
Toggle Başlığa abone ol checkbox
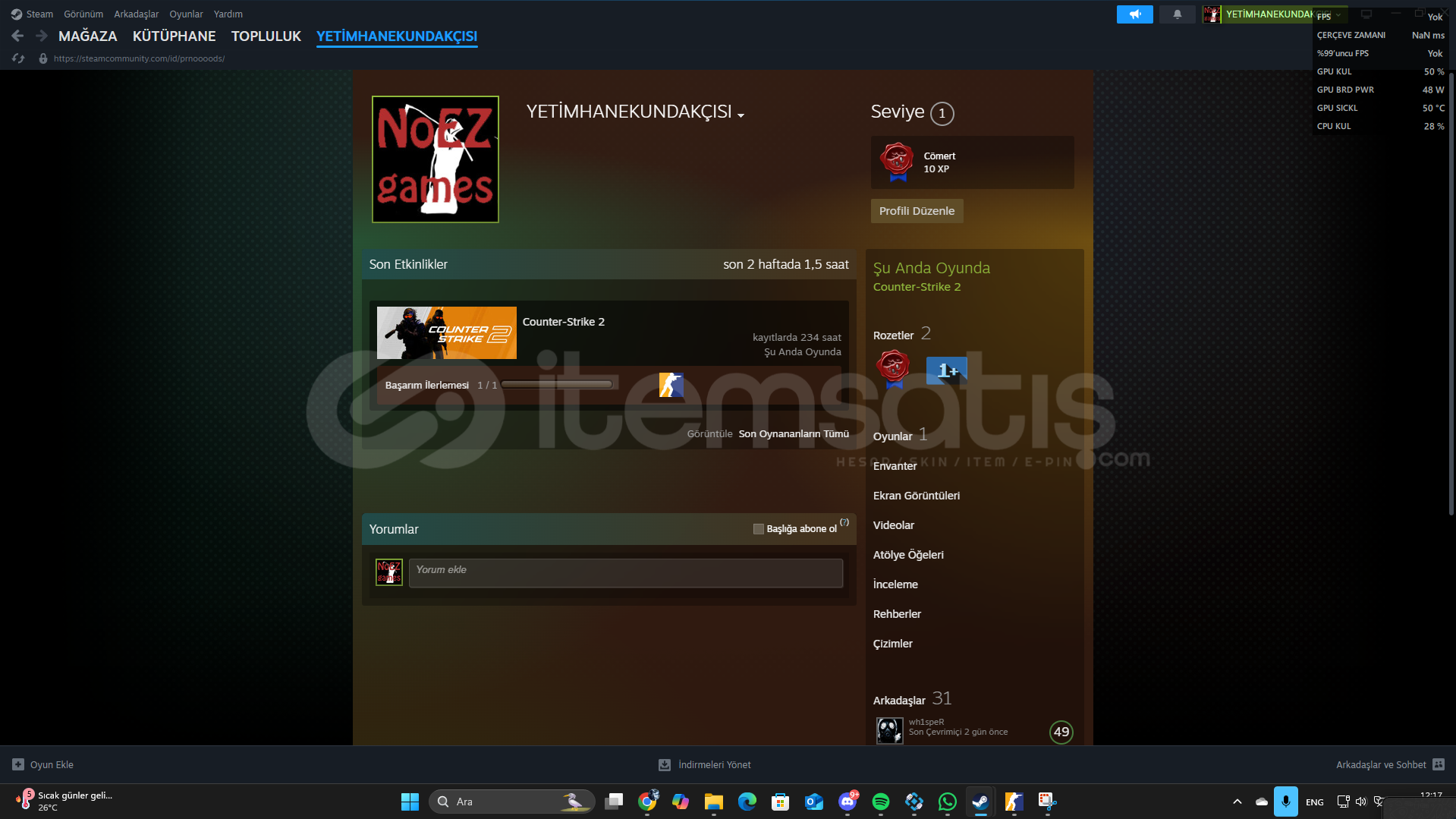[x=758, y=529]
